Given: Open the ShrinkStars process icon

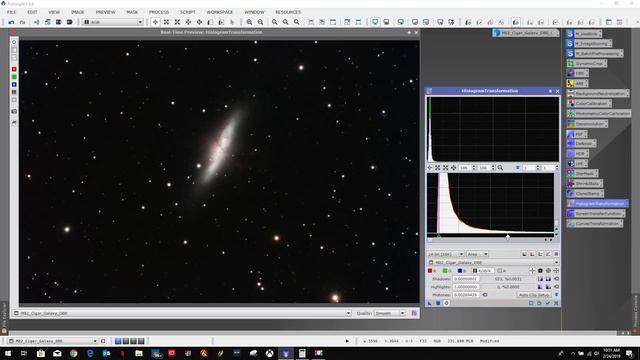Looking at the screenshot, I should click(x=584, y=184).
